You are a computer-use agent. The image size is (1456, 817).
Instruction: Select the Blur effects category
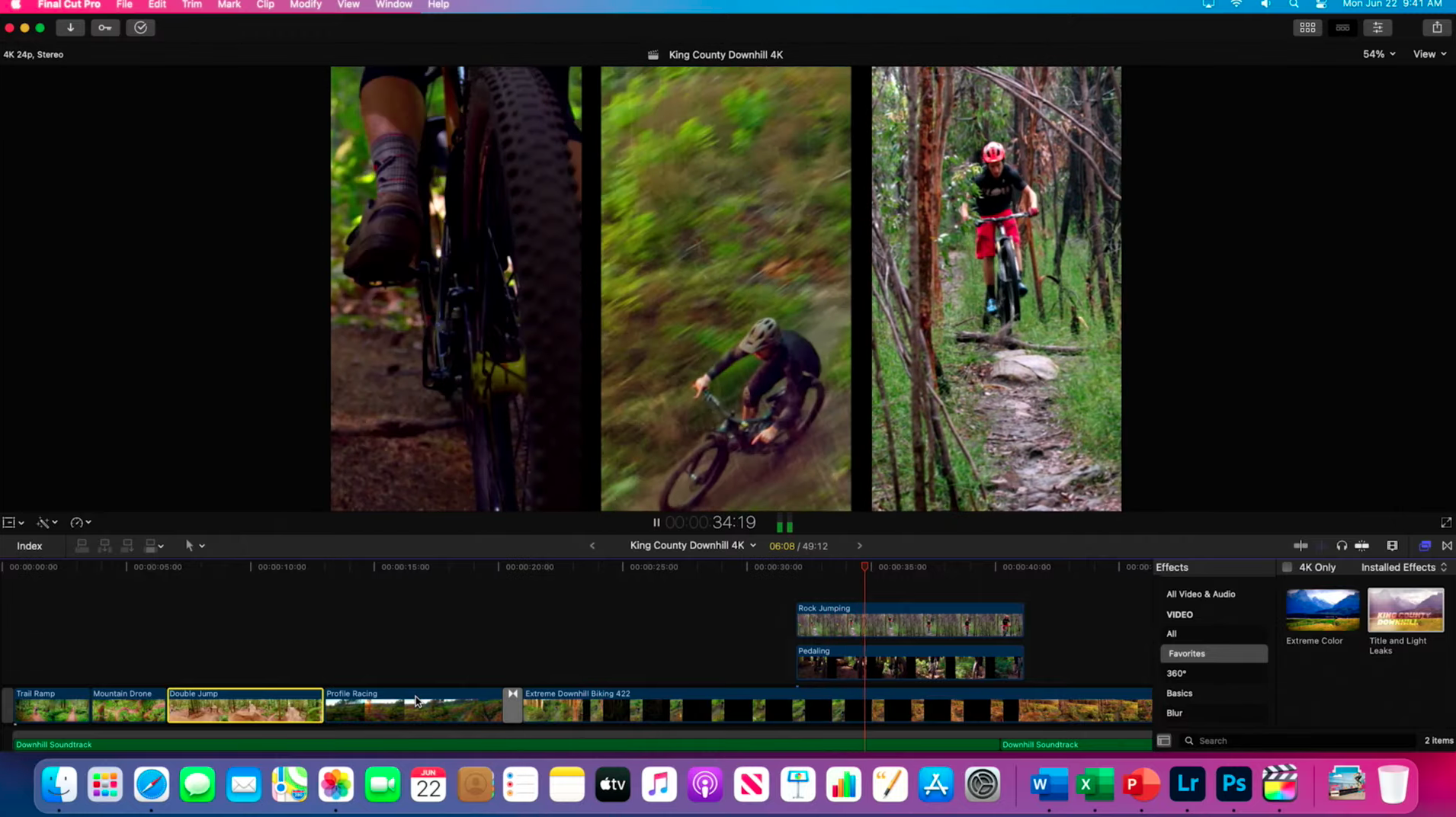click(x=1174, y=713)
